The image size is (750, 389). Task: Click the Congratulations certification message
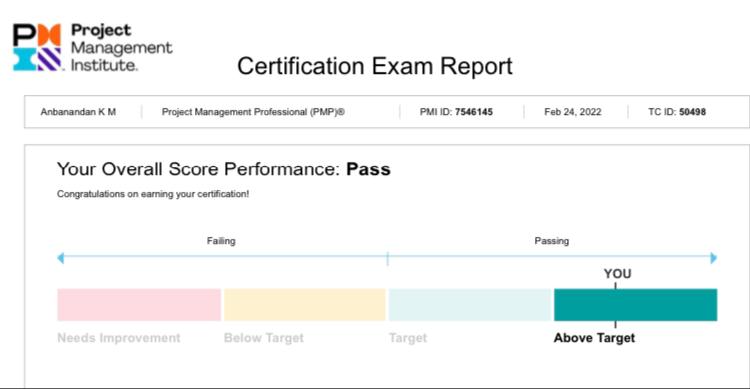pos(153,194)
